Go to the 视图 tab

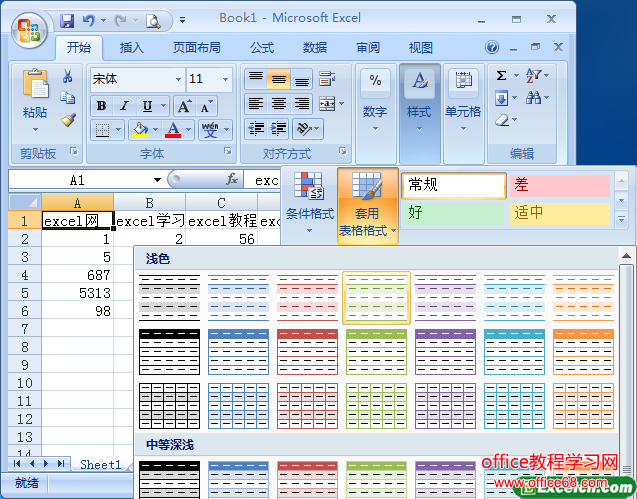[x=420, y=48]
